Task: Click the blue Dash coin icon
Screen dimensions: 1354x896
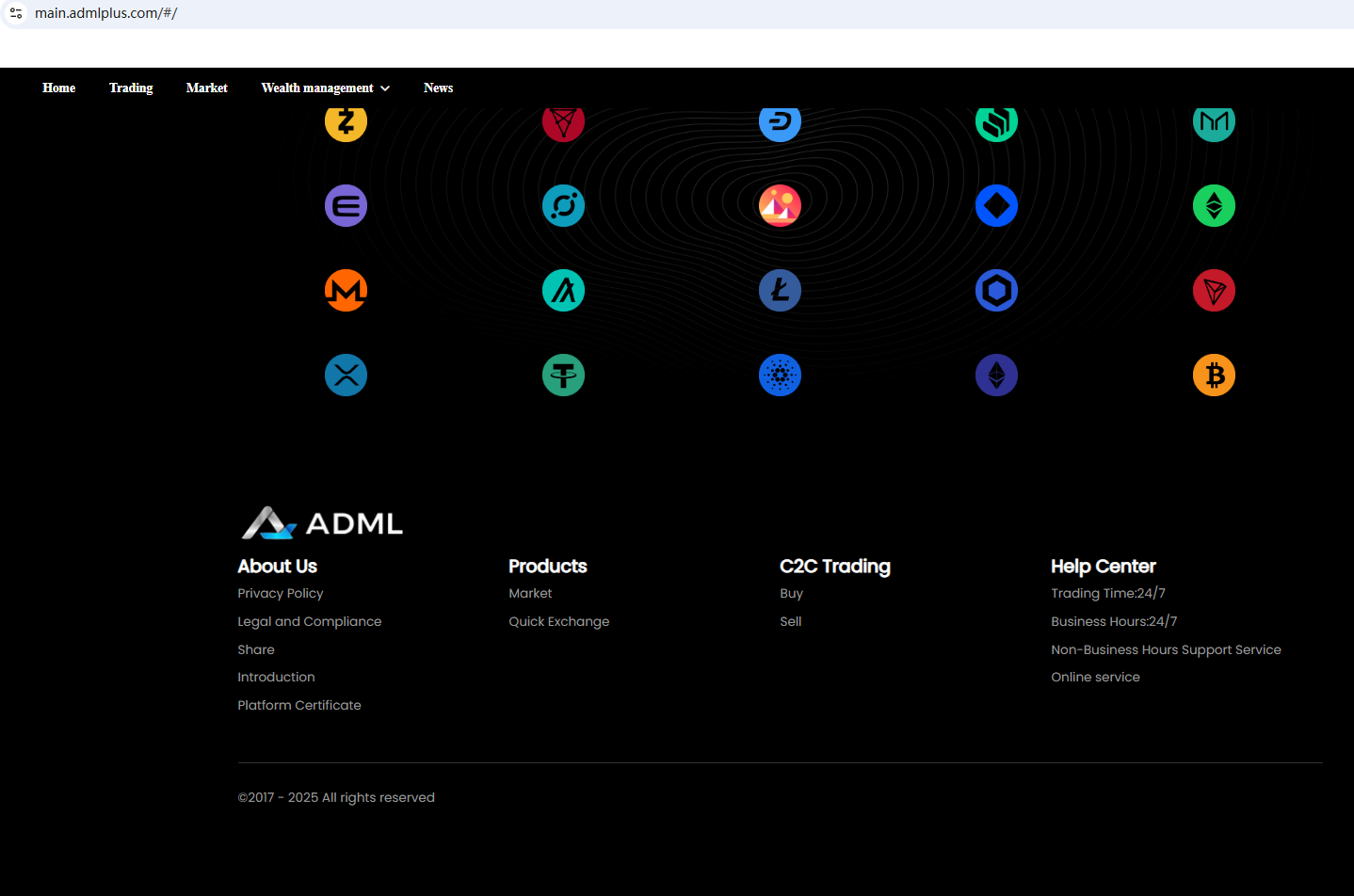Action: coord(780,123)
